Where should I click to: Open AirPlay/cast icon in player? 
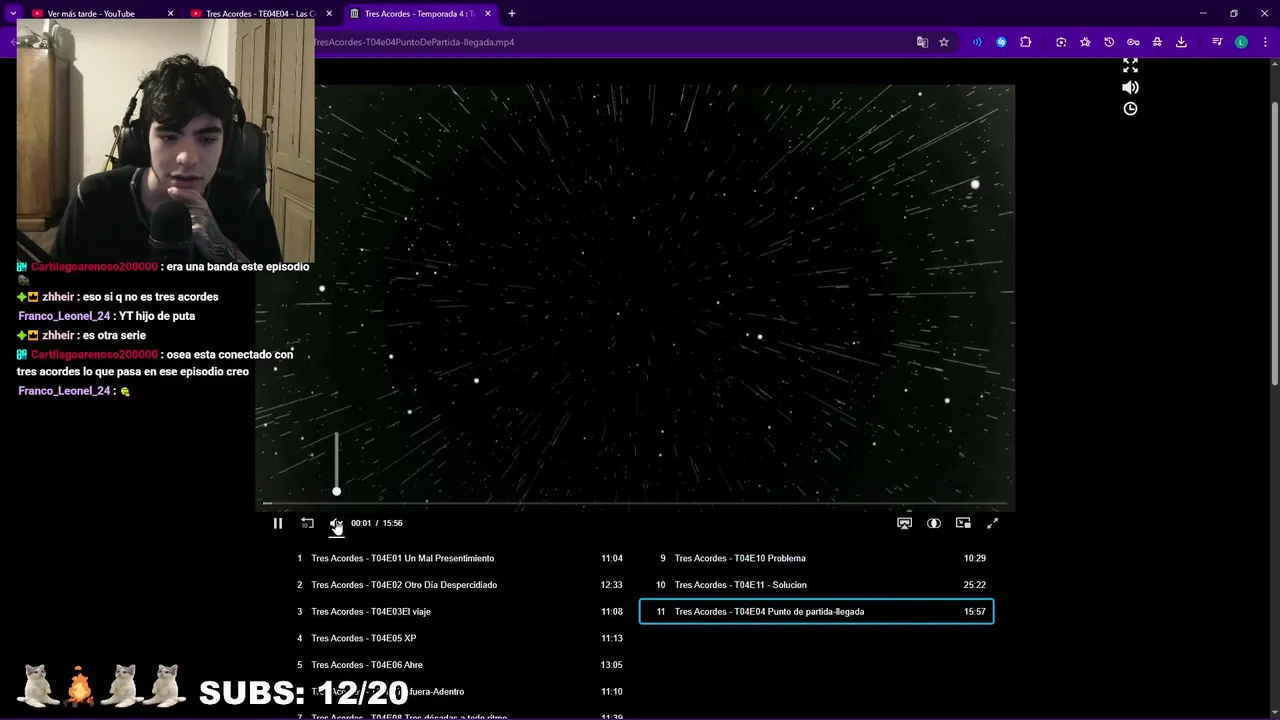904,523
